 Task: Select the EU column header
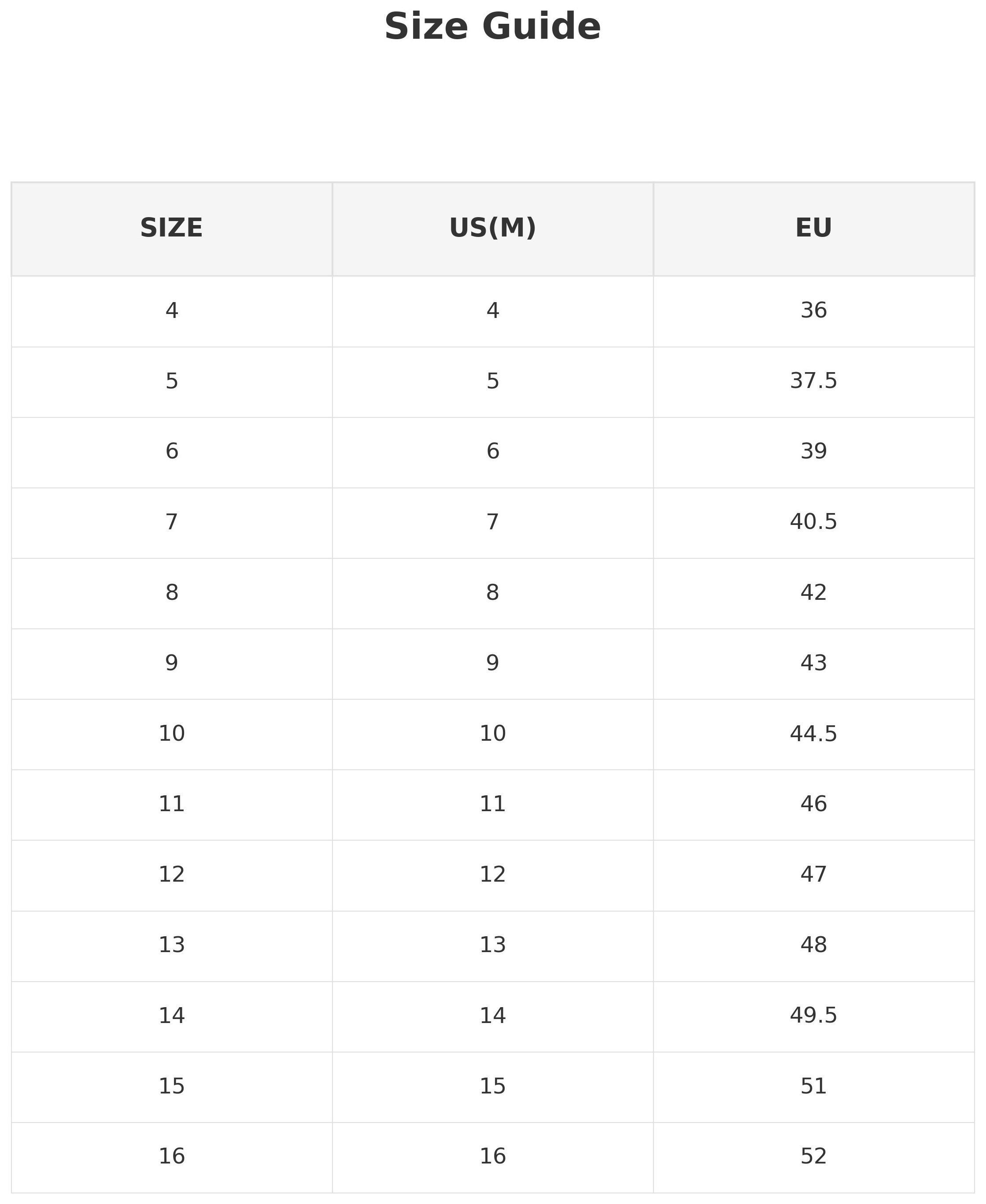click(x=813, y=228)
